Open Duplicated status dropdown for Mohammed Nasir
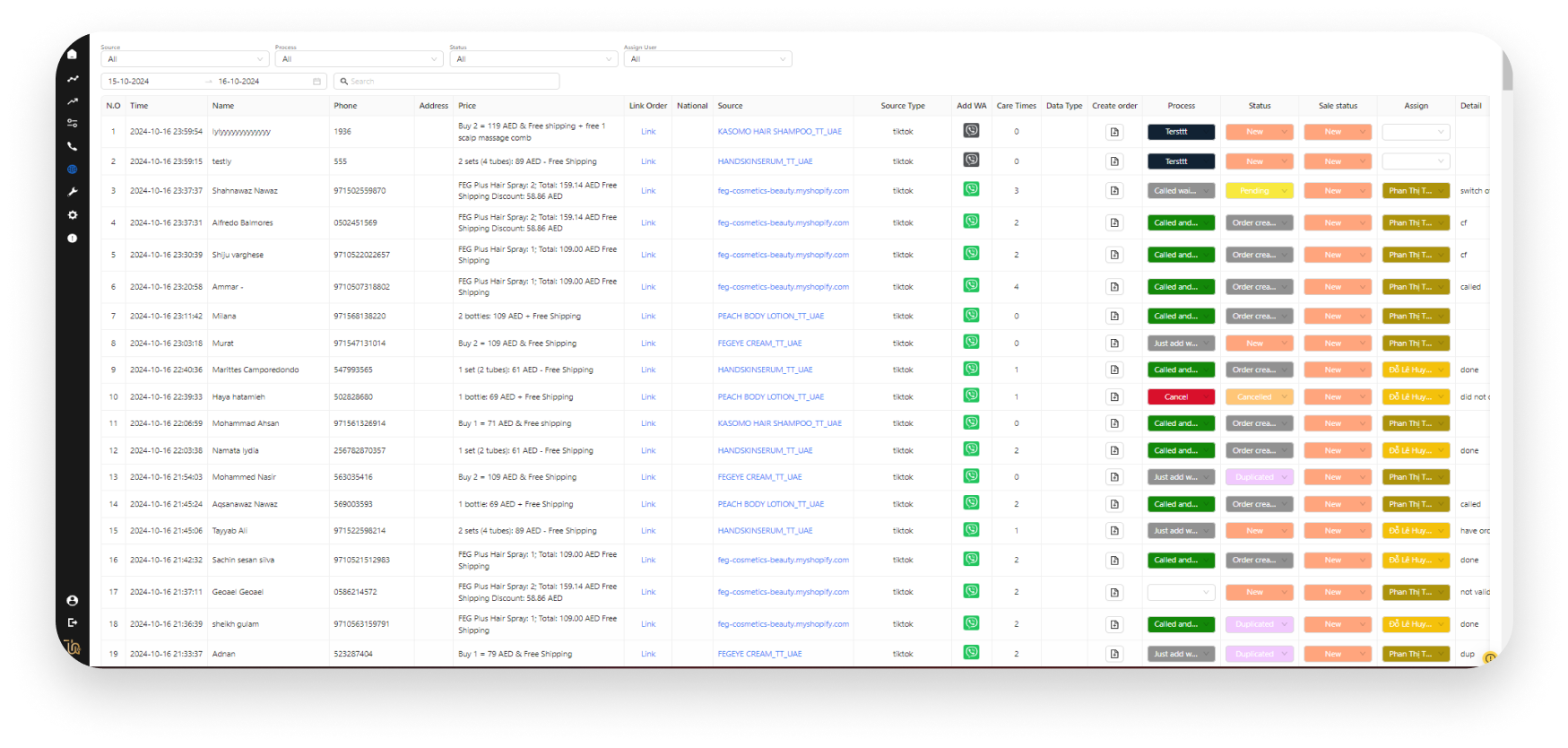The height and width of the screenshot is (748, 1568). click(x=1260, y=477)
